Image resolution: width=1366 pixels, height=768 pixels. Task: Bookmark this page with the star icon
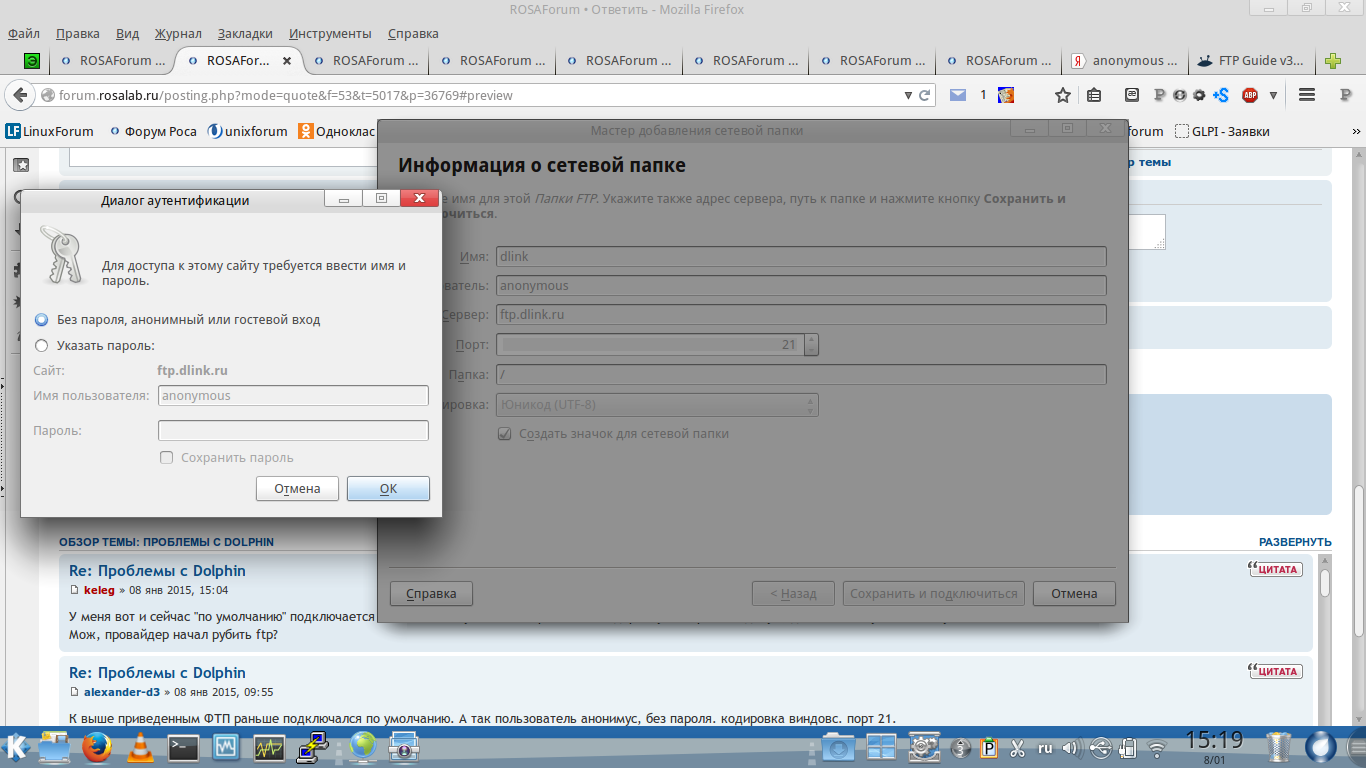[x=1063, y=95]
